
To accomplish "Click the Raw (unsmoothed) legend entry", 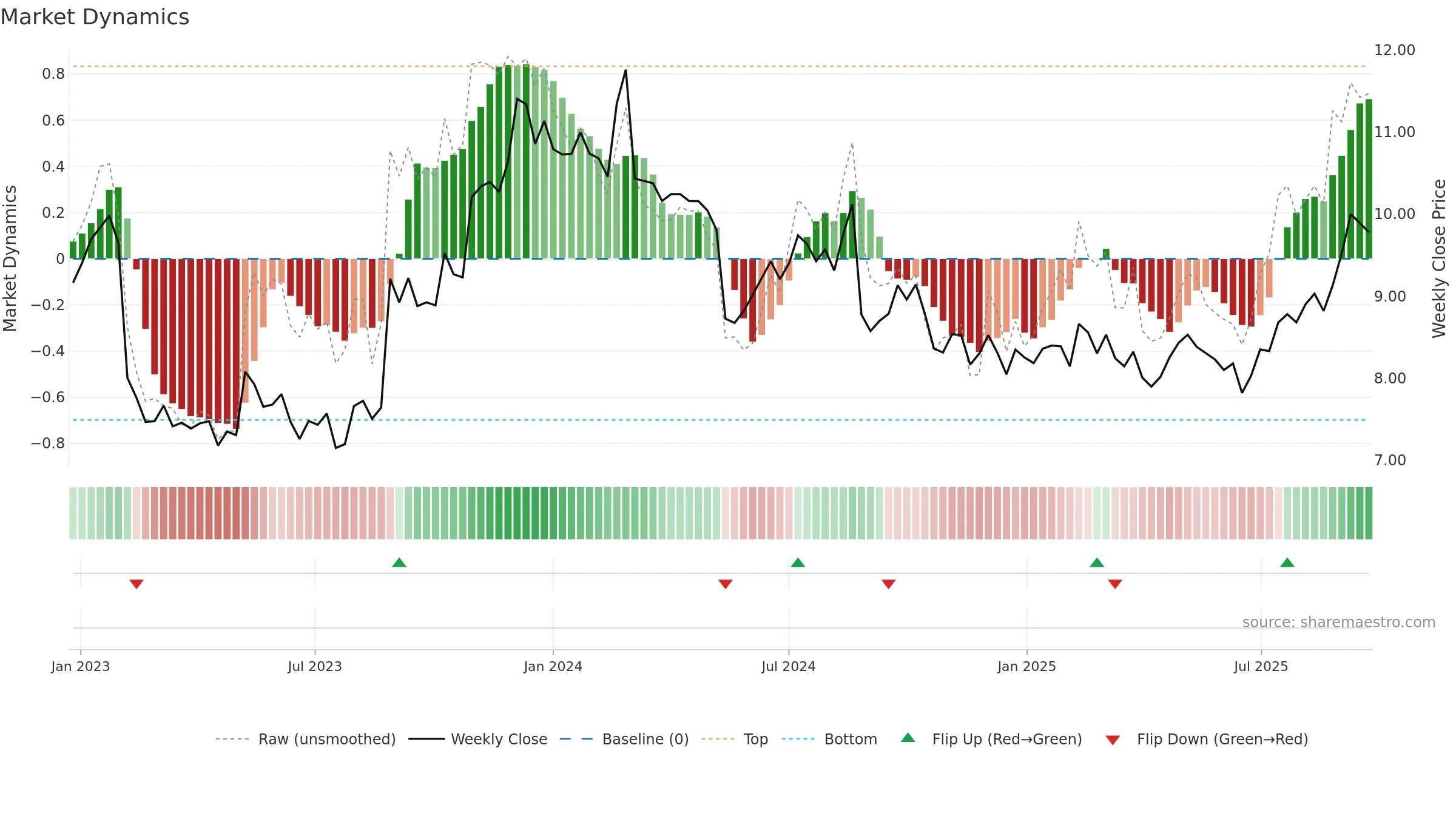I will click(305, 739).
